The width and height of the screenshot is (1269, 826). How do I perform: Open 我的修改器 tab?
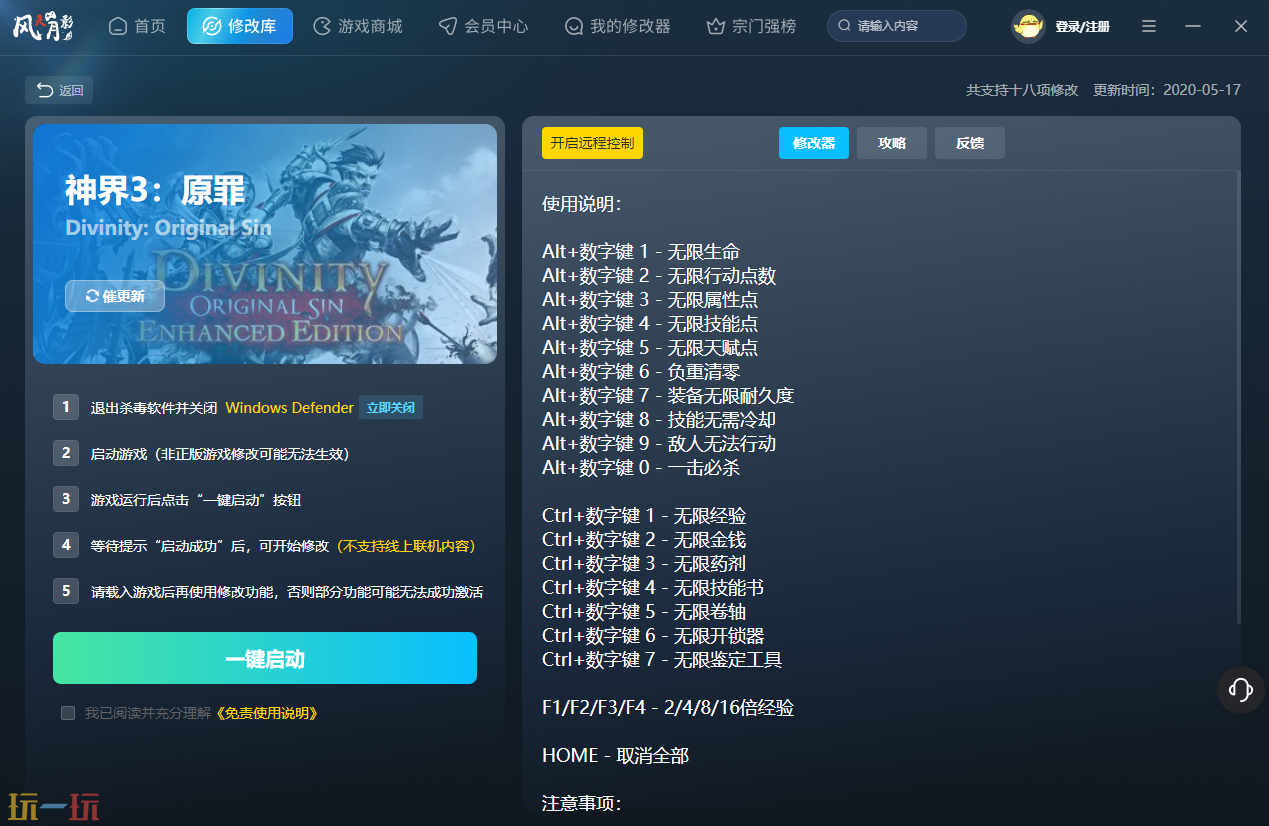click(617, 26)
